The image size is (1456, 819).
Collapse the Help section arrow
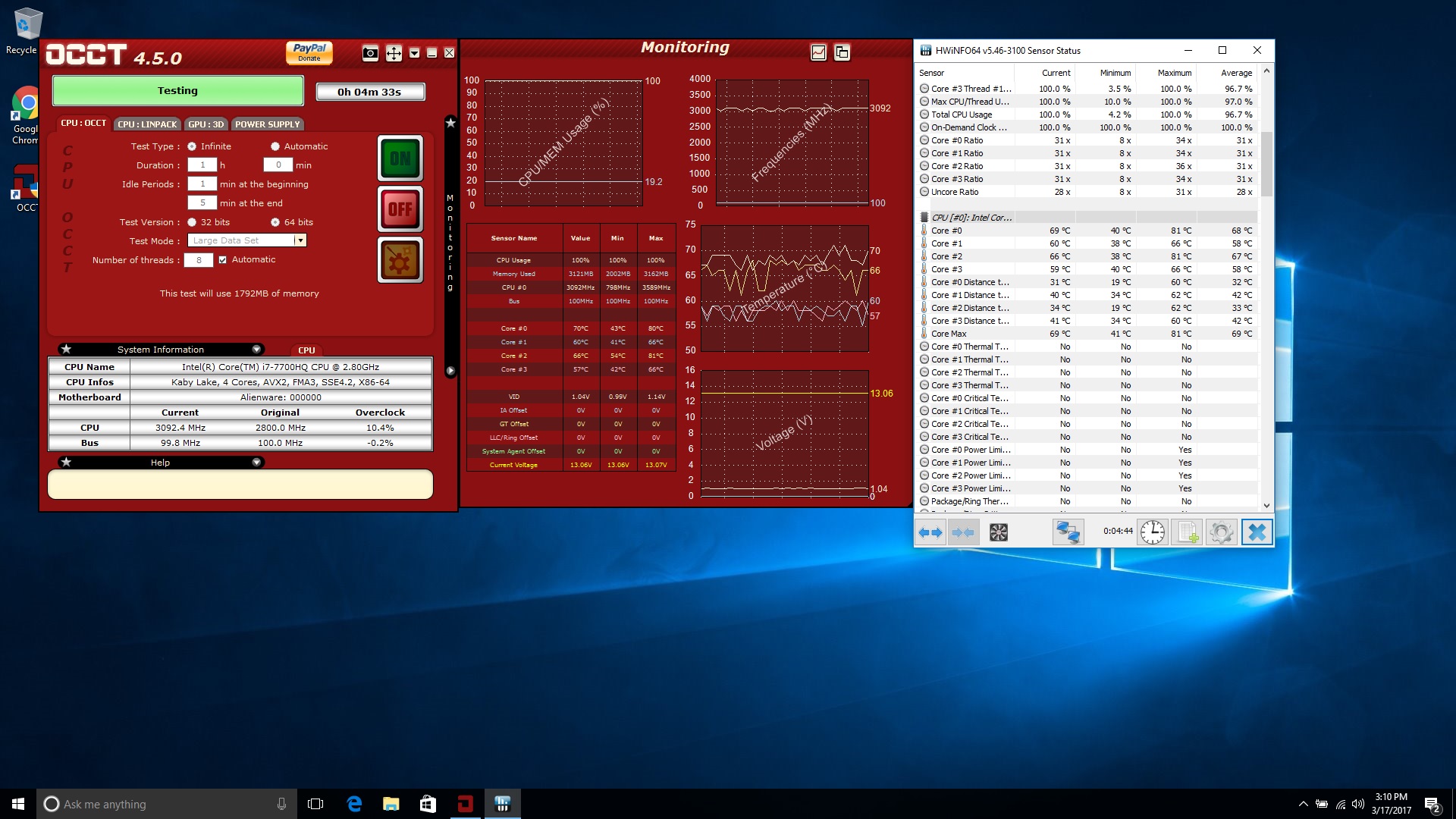256,463
